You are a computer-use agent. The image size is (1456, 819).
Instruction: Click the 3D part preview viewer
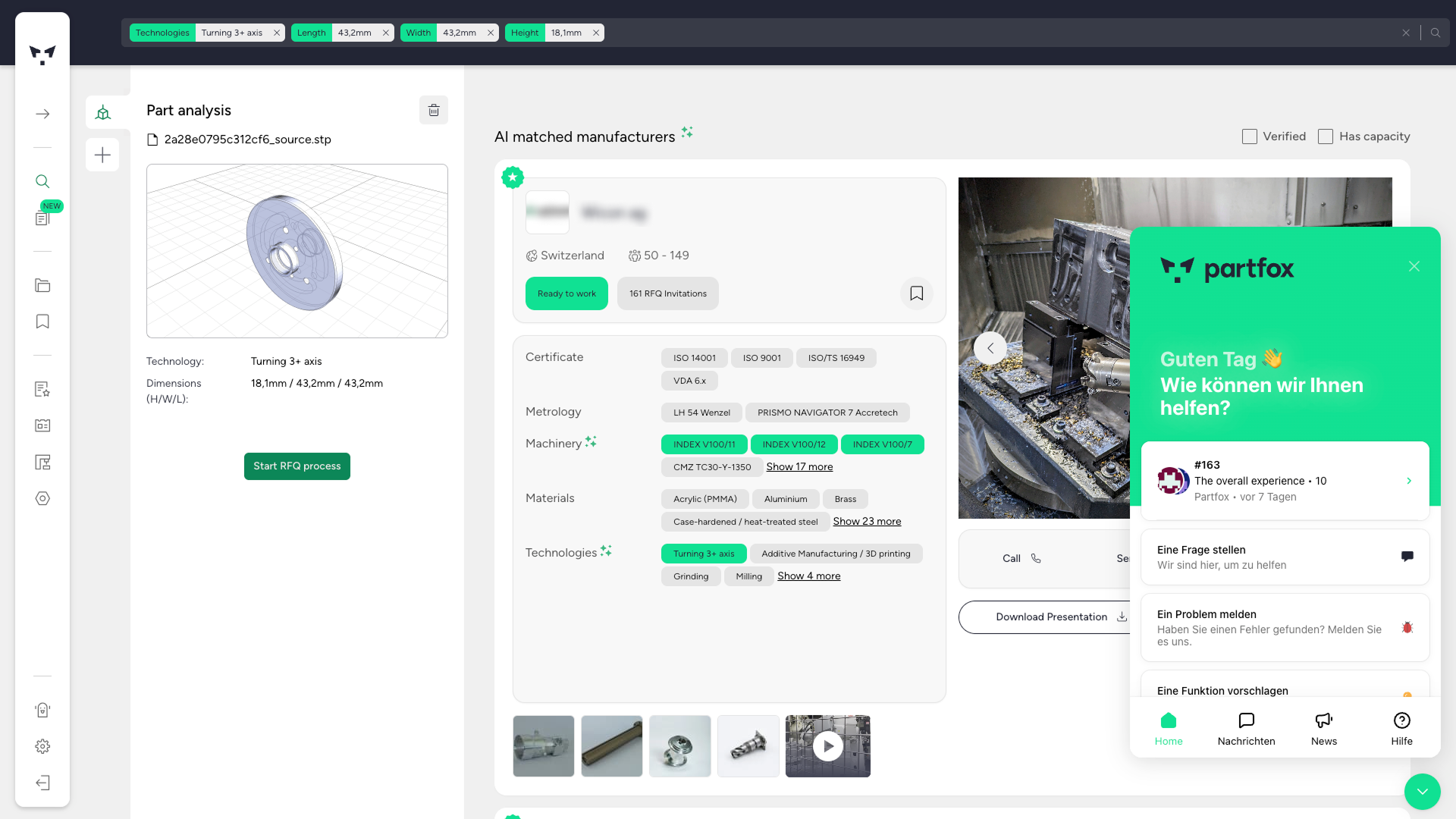tap(297, 251)
